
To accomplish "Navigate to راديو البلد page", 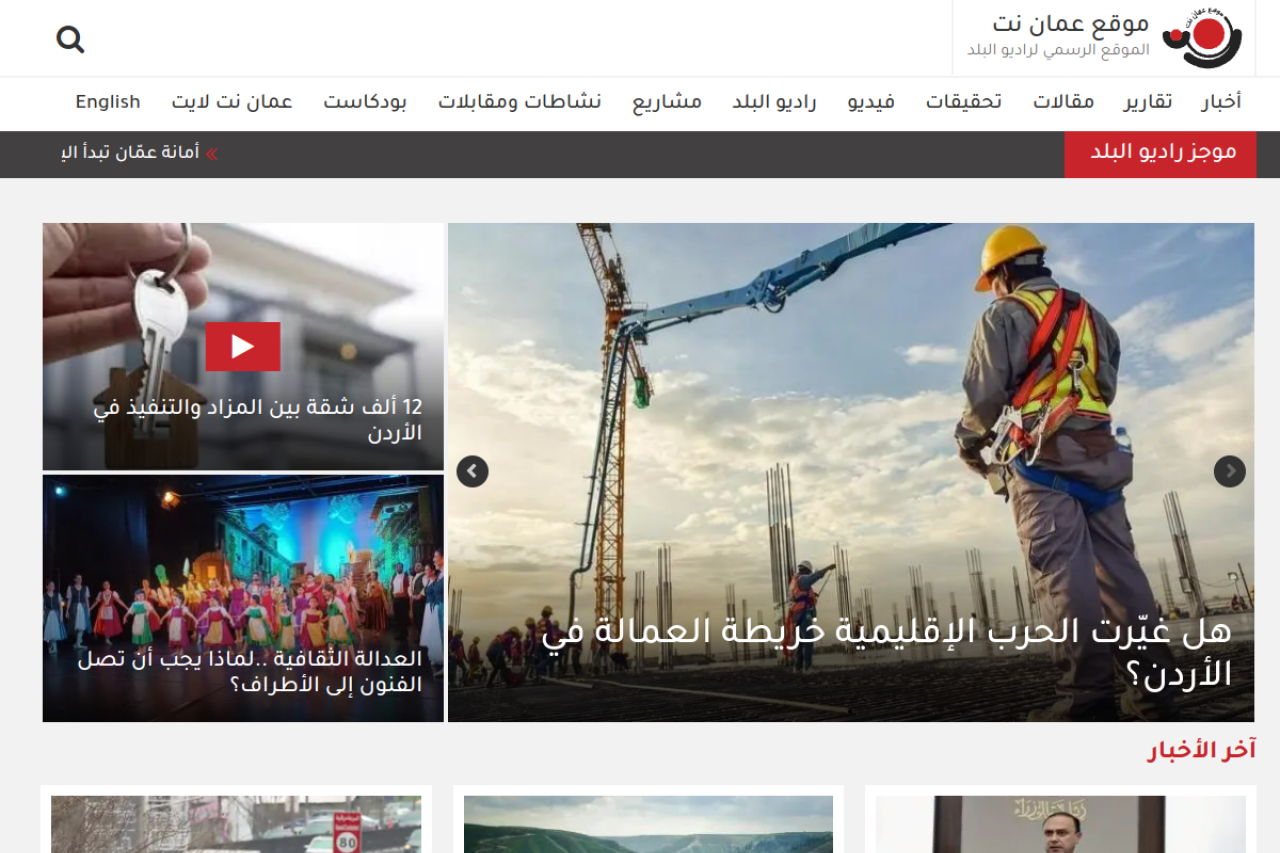I will pyautogui.click(x=774, y=102).
